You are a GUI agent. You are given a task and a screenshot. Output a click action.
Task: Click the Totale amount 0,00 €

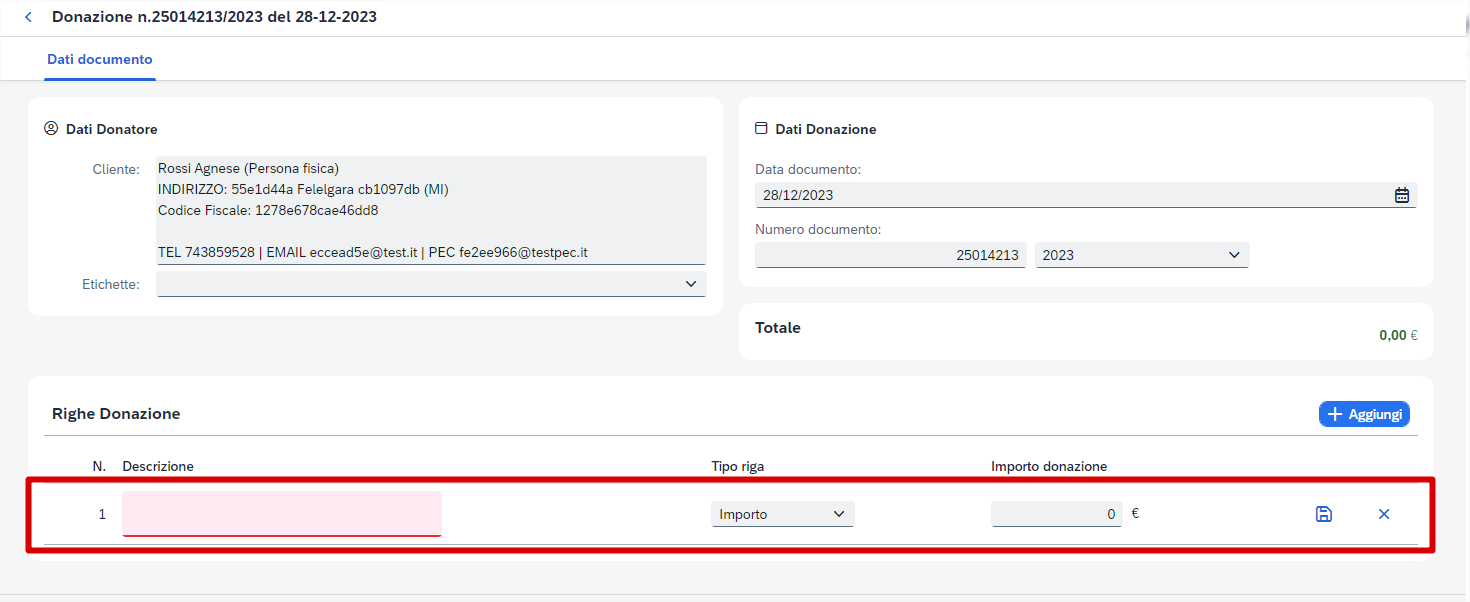[x=1397, y=336]
